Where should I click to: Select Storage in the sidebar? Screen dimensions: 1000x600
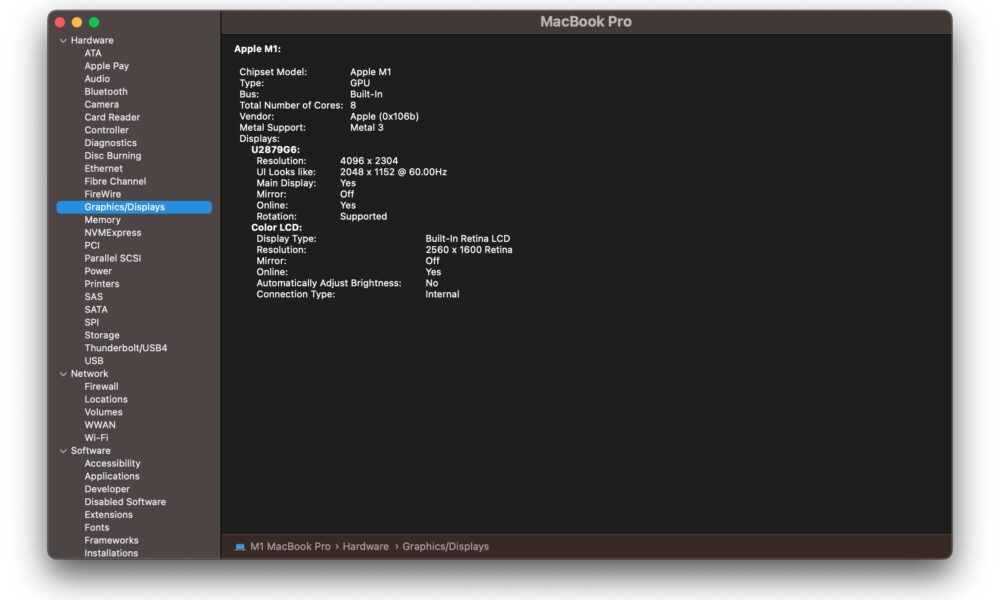101,335
